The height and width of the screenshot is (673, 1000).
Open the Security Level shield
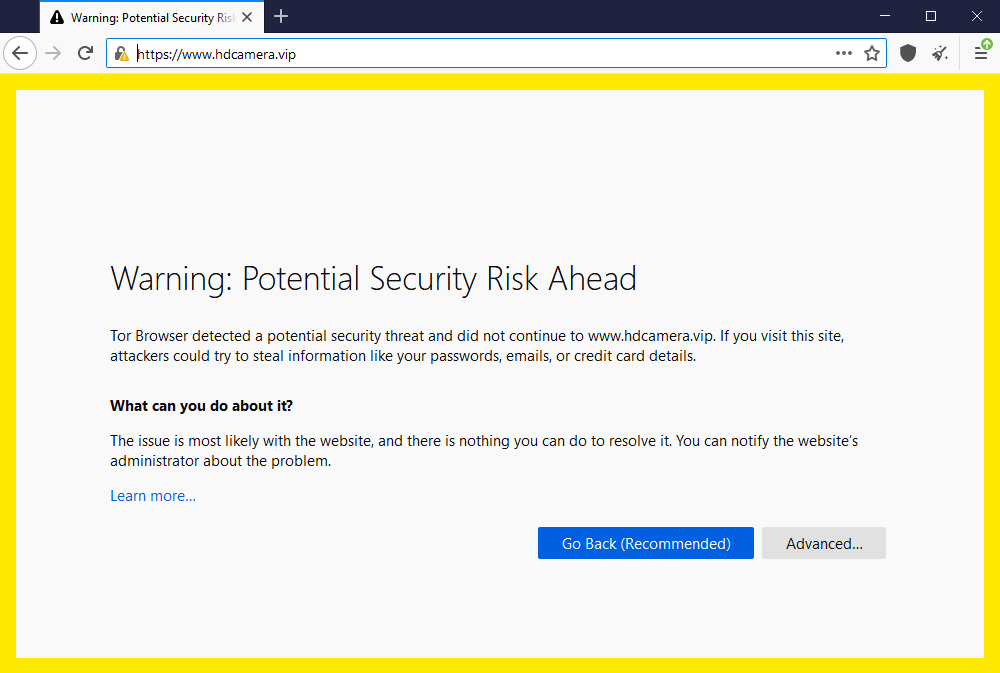click(x=908, y=54)
